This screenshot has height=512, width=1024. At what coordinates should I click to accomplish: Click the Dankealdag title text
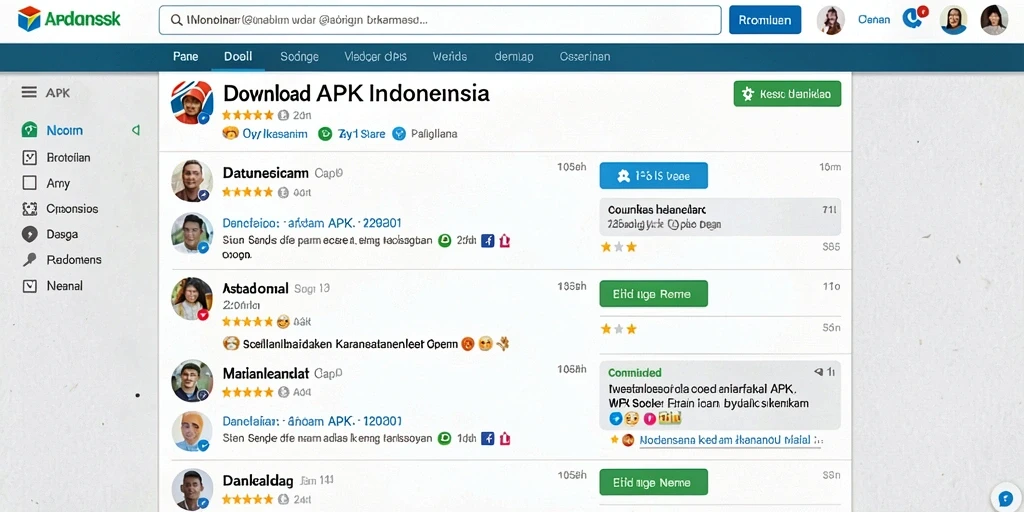click(x=258, y=481)
